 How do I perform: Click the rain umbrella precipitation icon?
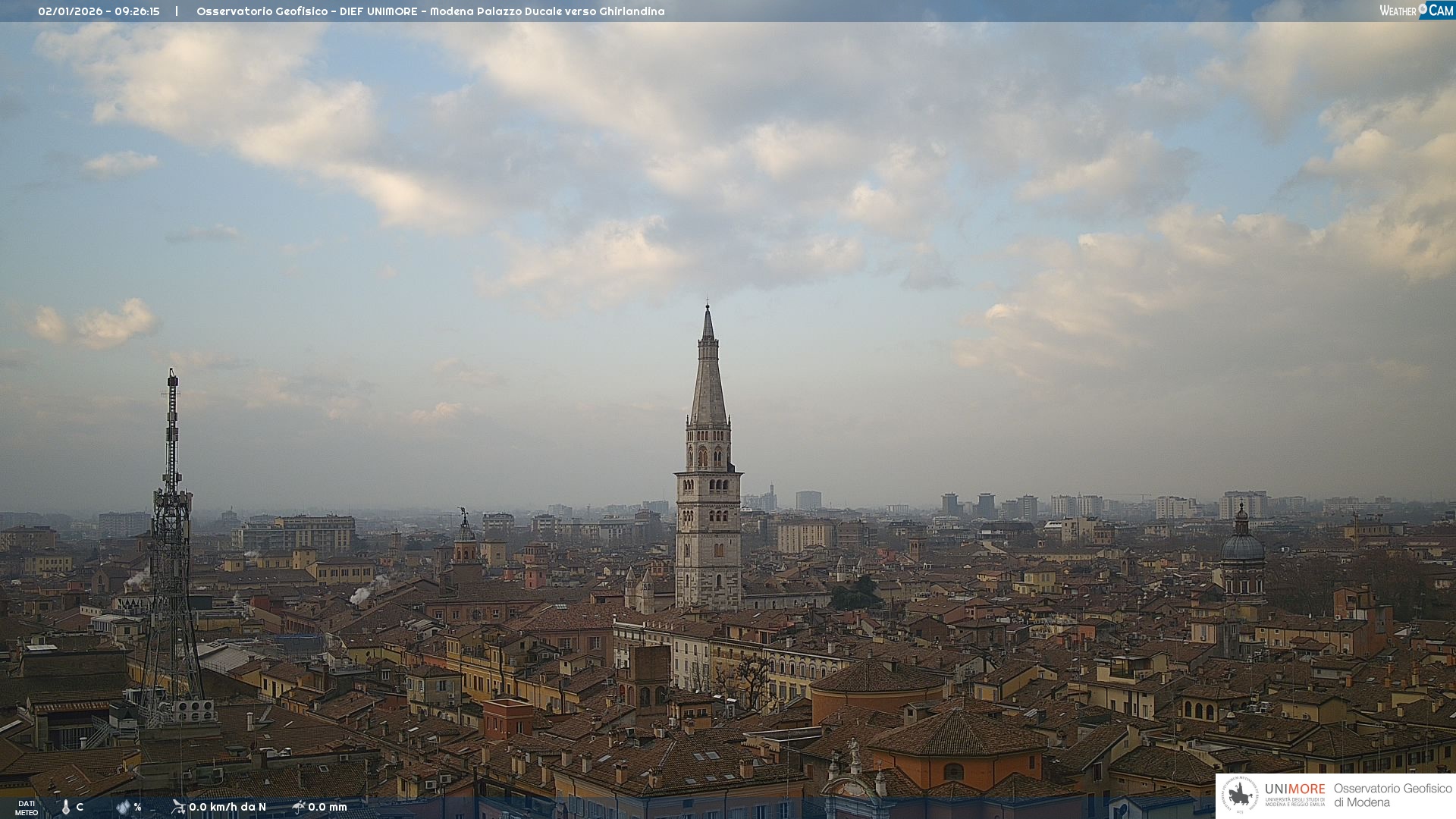click(x=299, y=807)
